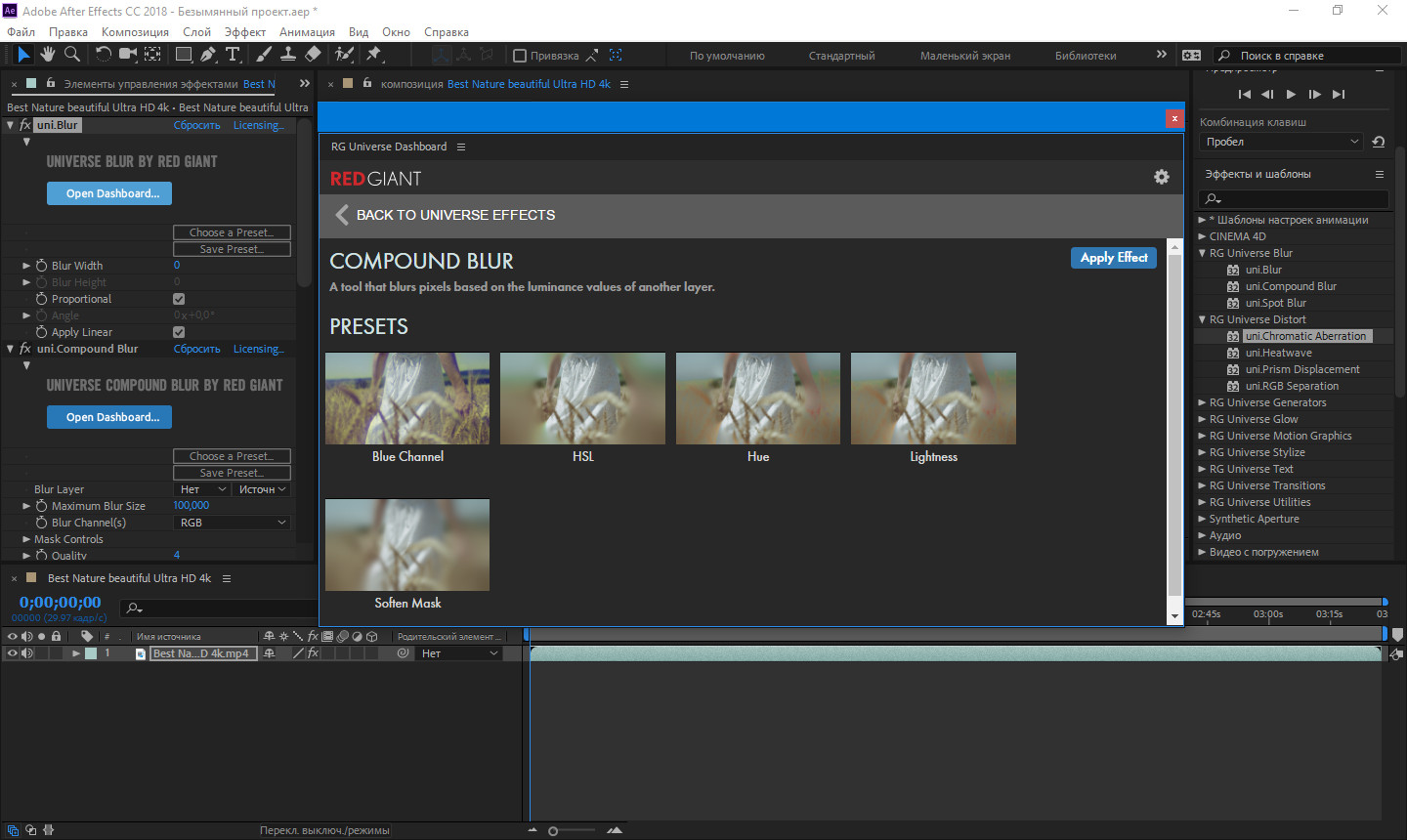1407x840 pixels.
Task: Open timeline panel menu for Best Nature composition
Action: tap(227, 578)
